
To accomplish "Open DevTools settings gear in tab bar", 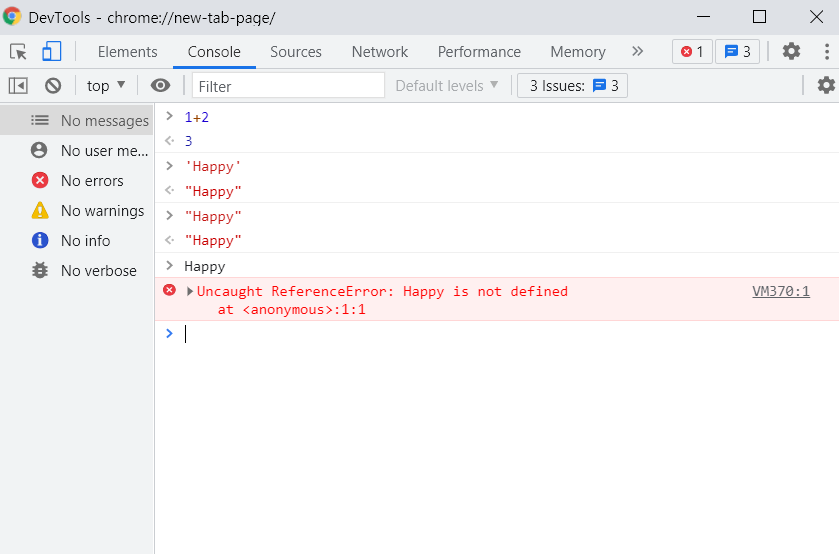I will [791, 51].
